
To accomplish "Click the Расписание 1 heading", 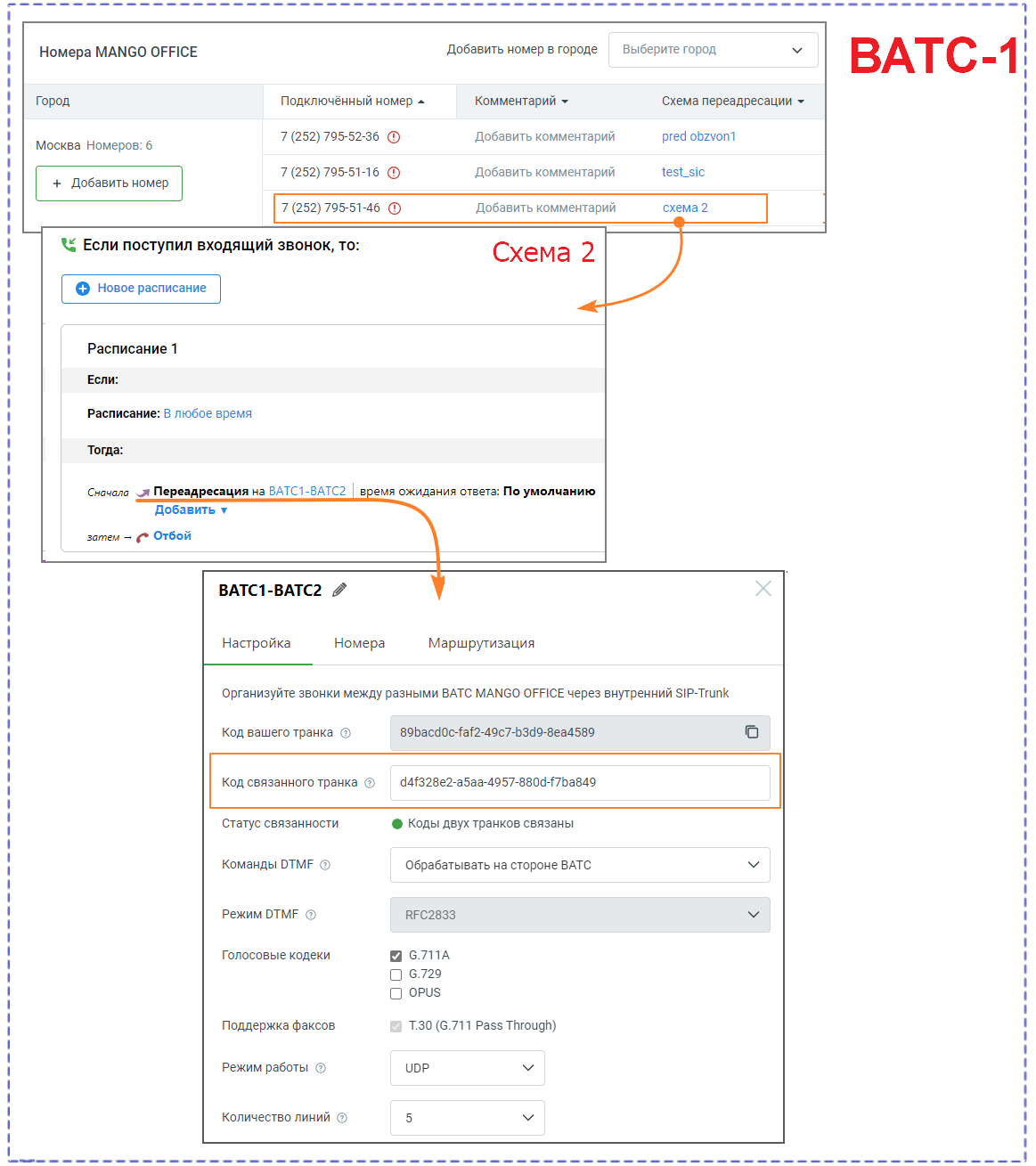I will point(133,349).
